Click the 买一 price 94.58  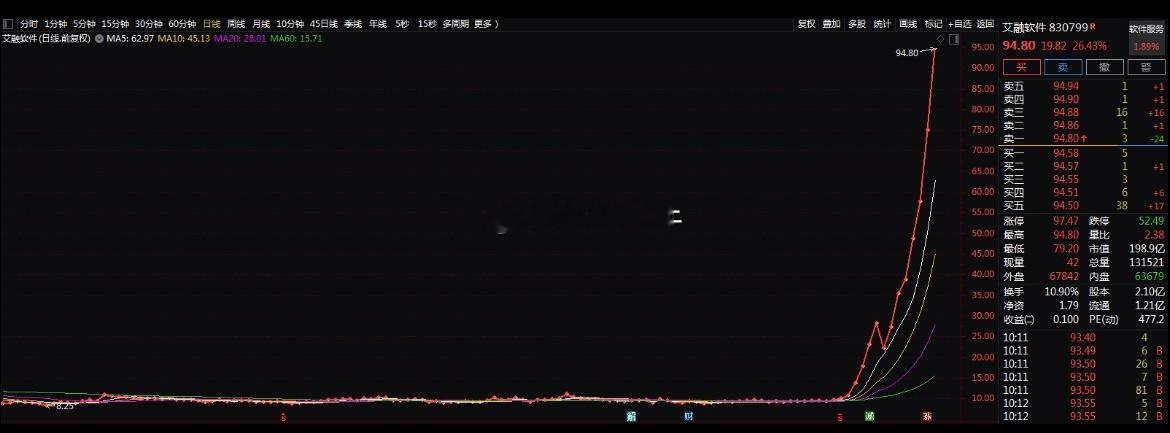click(x=1066, y=154)
